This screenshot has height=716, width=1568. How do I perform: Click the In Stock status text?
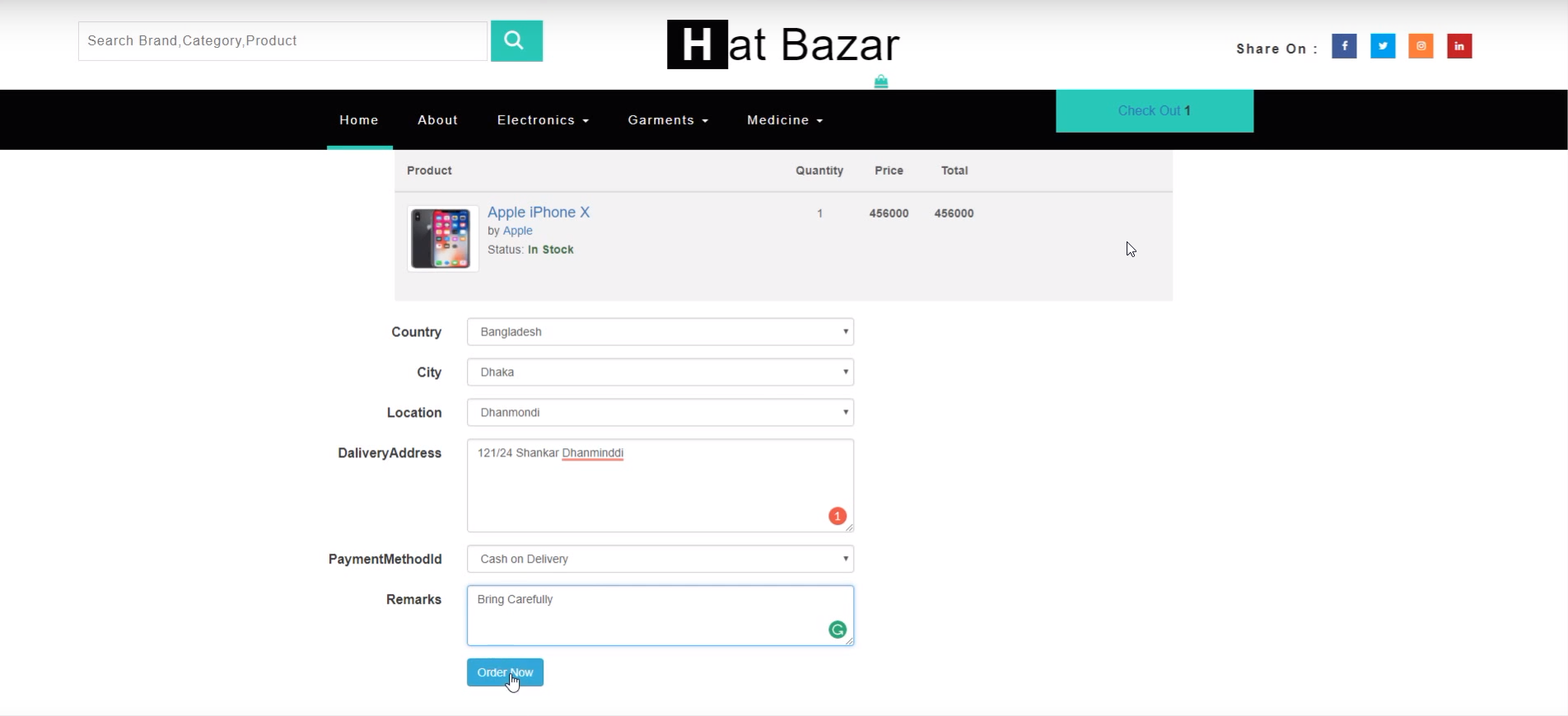551,250
